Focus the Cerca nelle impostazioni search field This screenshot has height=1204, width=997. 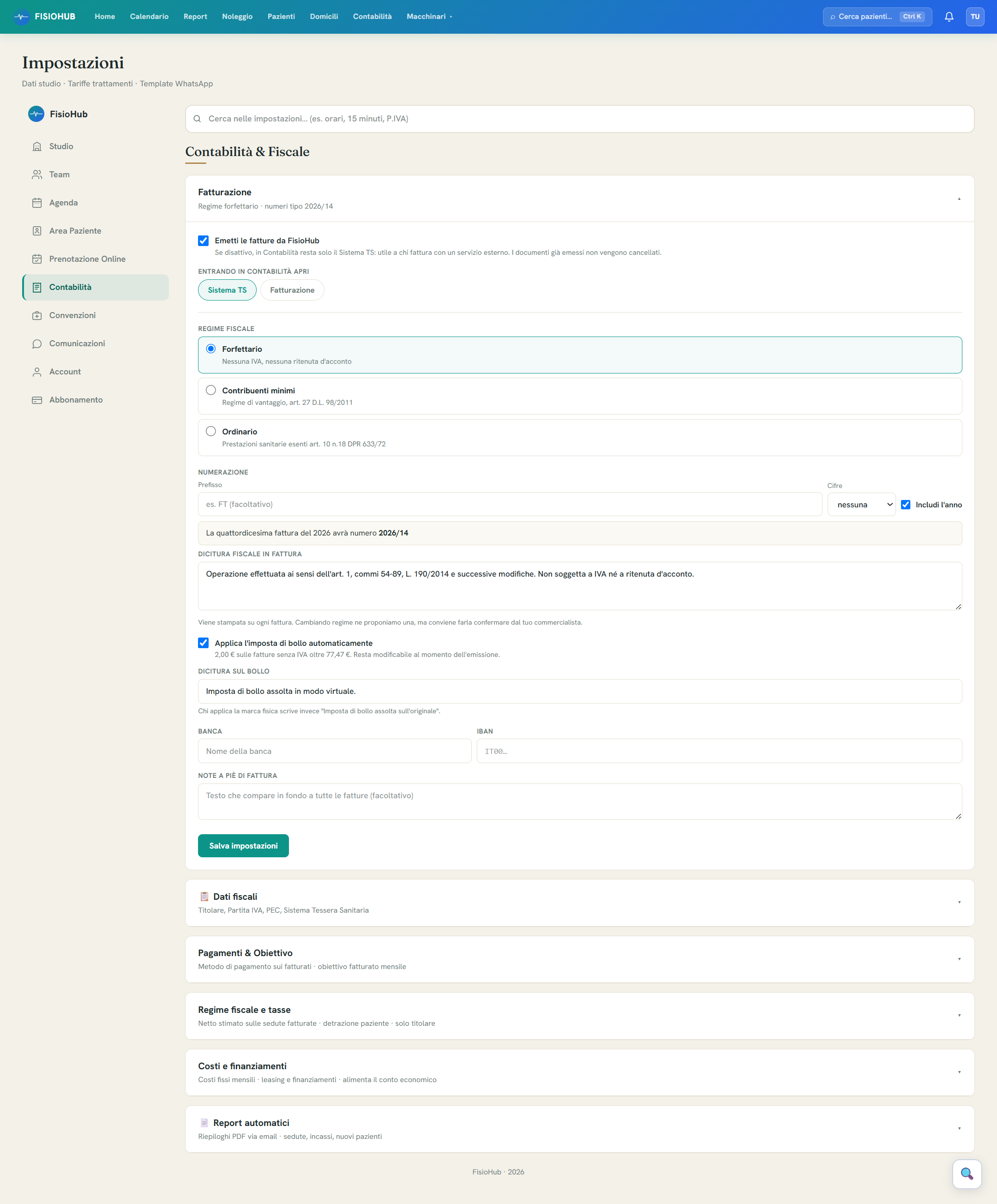pyautogui.click(x=580, y=119)
